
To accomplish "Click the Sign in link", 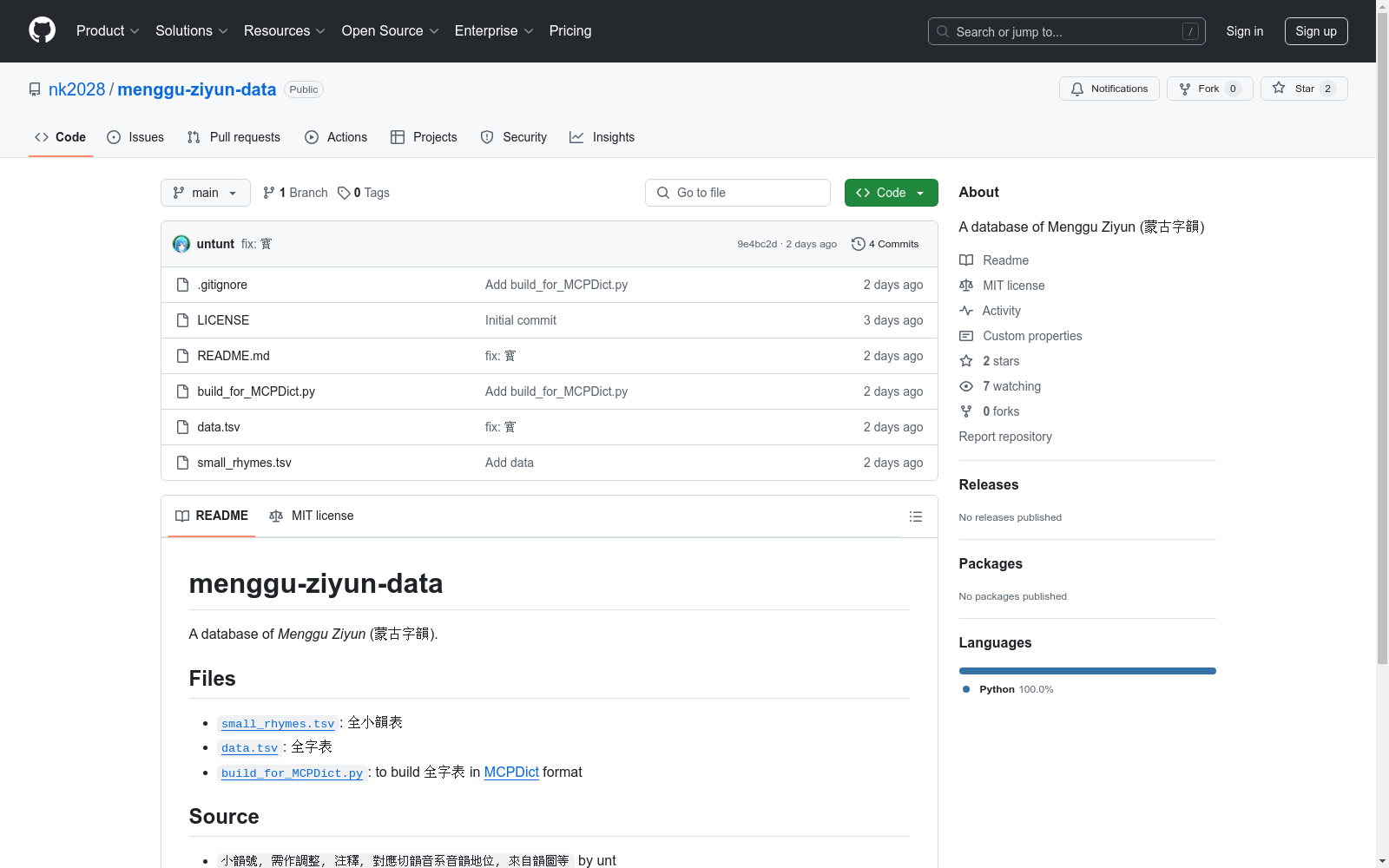I will 1245,31.
